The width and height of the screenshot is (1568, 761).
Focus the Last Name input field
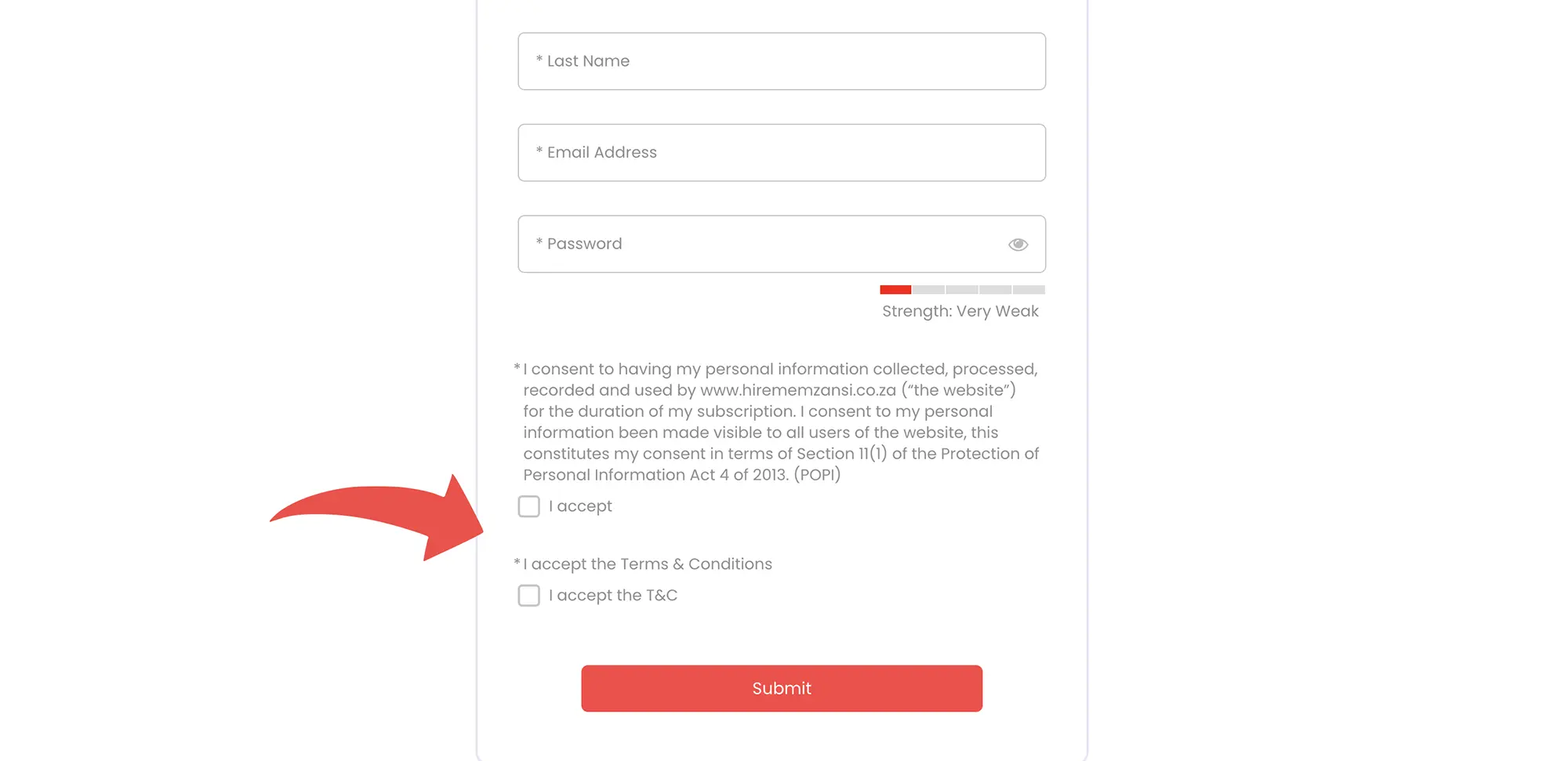click(x=781, y=61)
